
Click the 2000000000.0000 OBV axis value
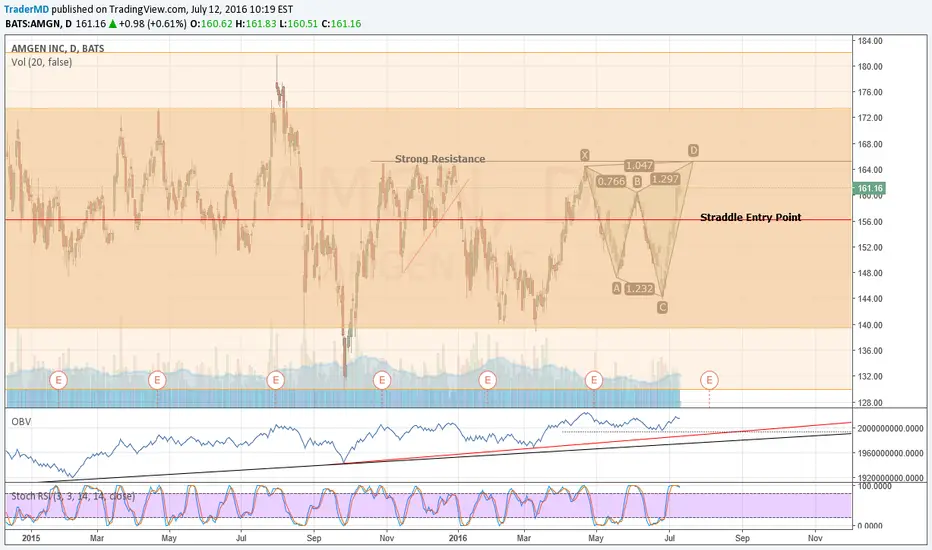(x=890, y=429)
